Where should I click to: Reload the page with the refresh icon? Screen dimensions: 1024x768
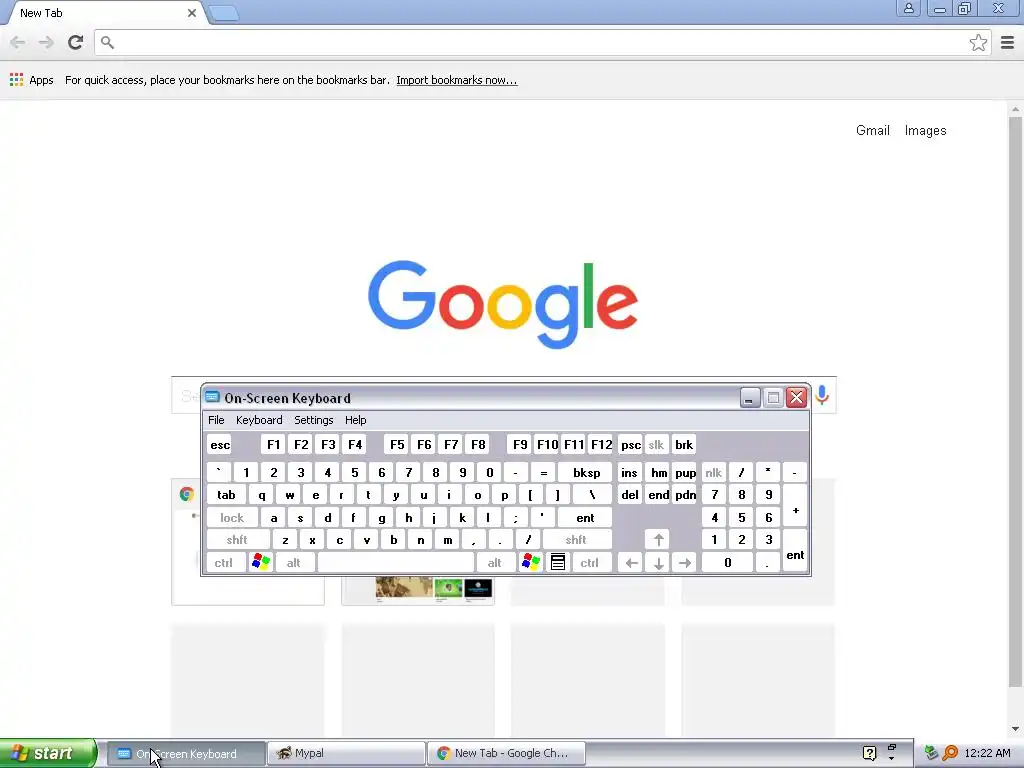(x=75, y=42)
